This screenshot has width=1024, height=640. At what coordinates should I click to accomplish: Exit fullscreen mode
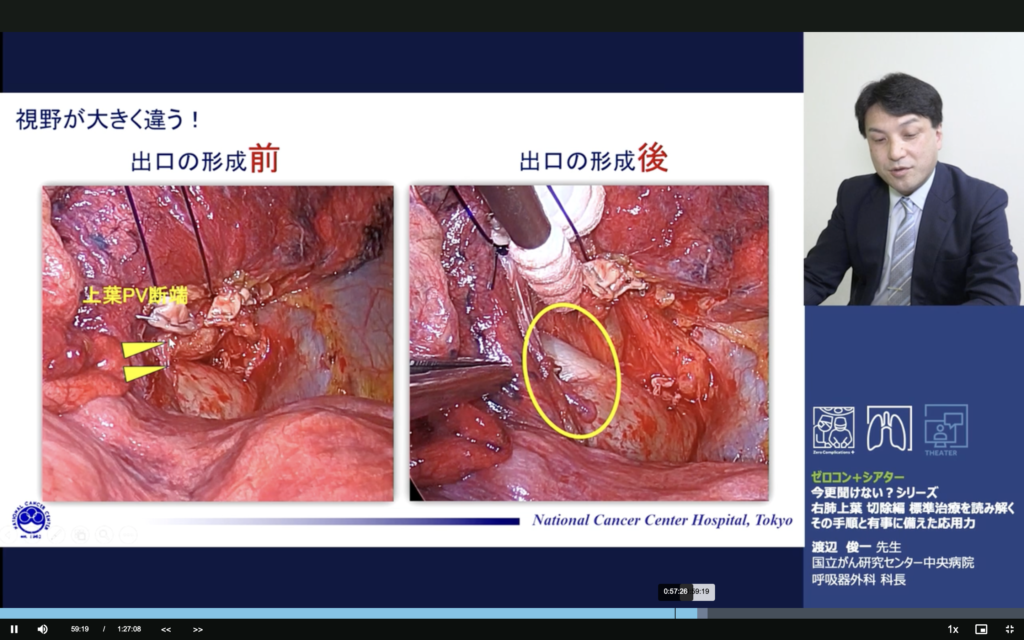click(1009, 629)
